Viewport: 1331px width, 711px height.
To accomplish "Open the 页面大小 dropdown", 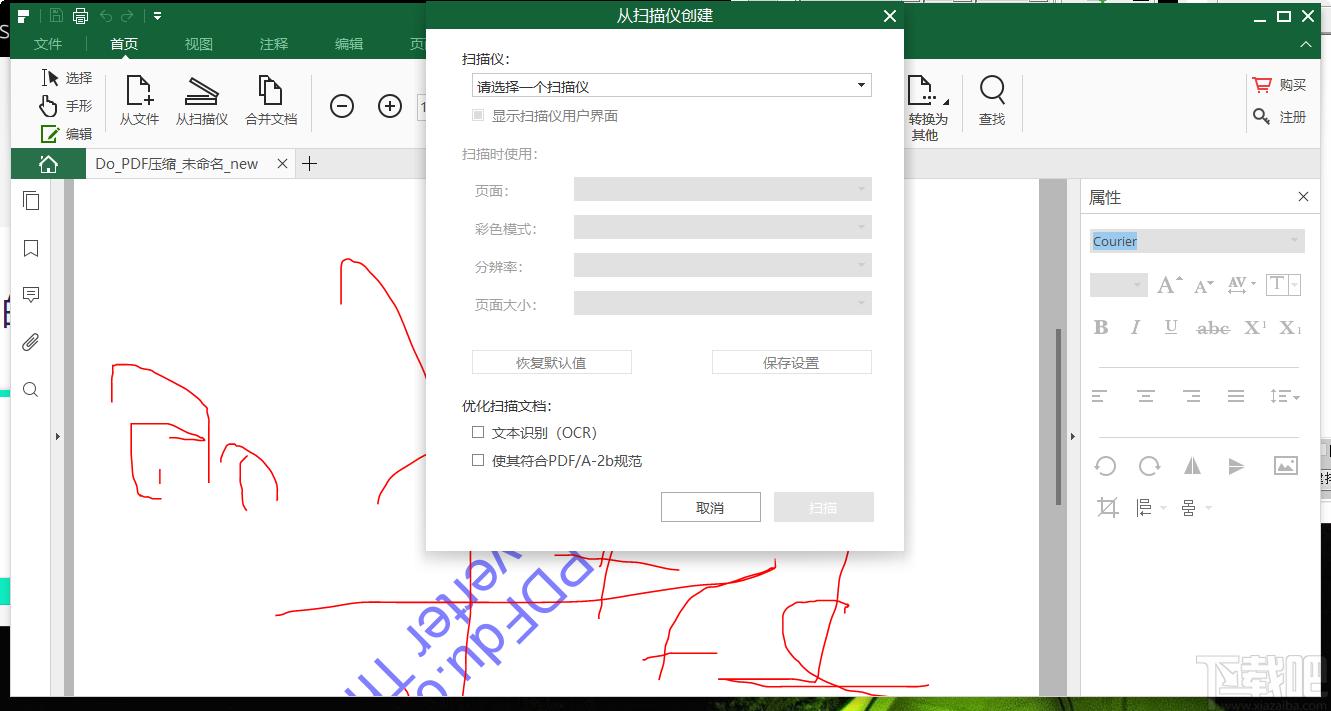I will pyautogui.click(x=722, y=304).
